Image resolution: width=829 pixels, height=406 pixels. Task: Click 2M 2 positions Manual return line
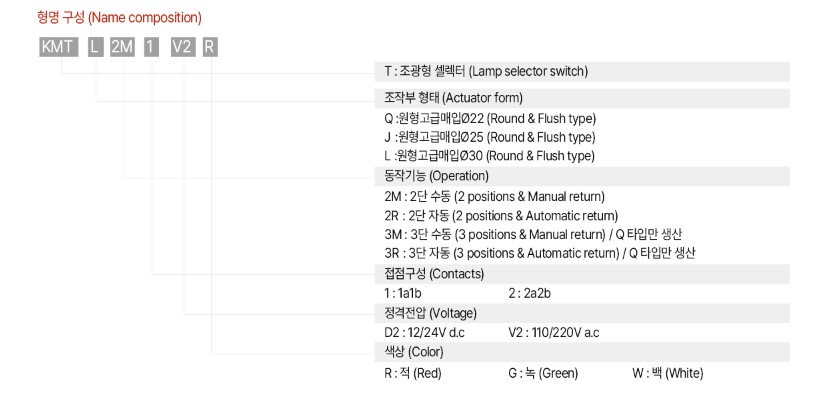(x=494, y=197)
